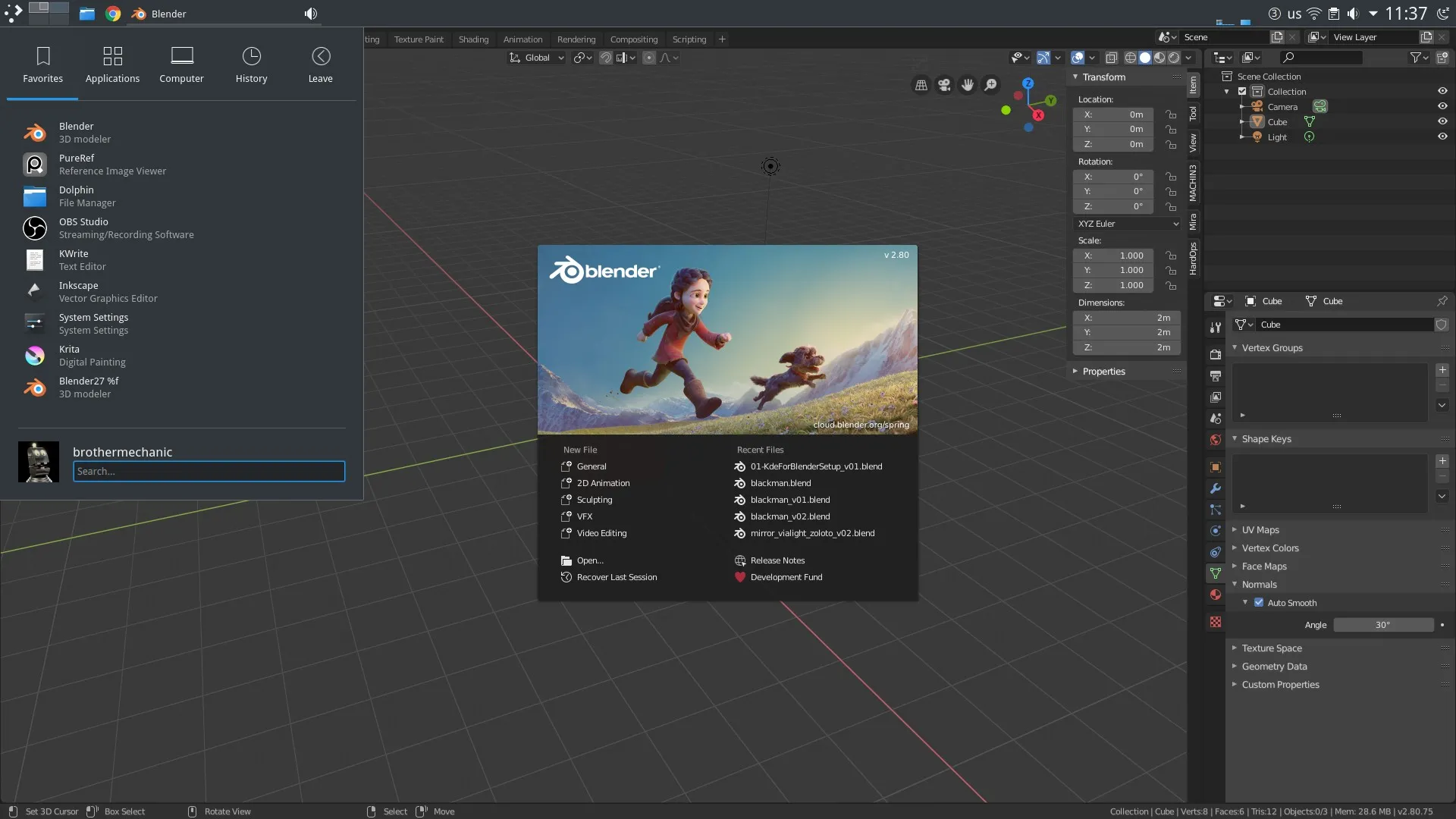
Task: Lock the Location X value
Action: [1171, 115]
